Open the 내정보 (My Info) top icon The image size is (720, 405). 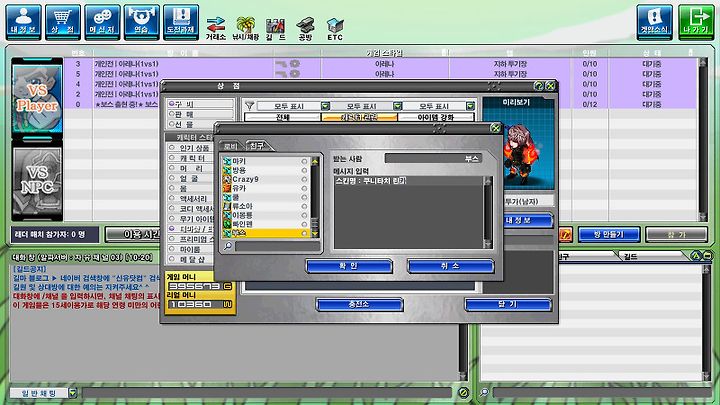pyautogui.click(x=23, y=22)
